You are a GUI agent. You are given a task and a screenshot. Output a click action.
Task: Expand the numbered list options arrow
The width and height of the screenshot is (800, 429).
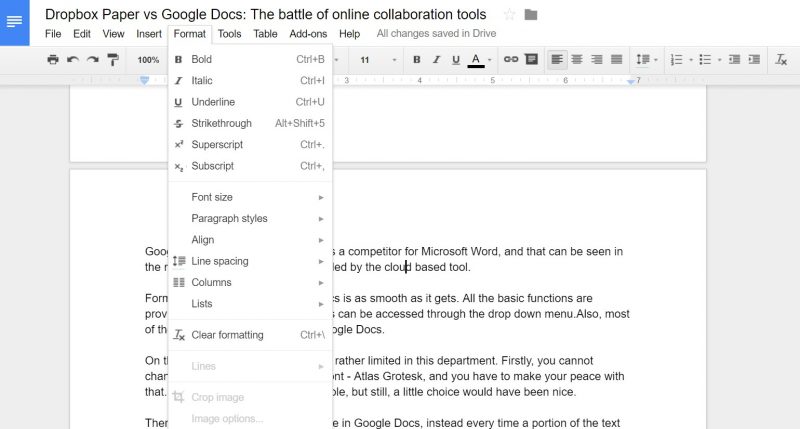click(691, 60)
